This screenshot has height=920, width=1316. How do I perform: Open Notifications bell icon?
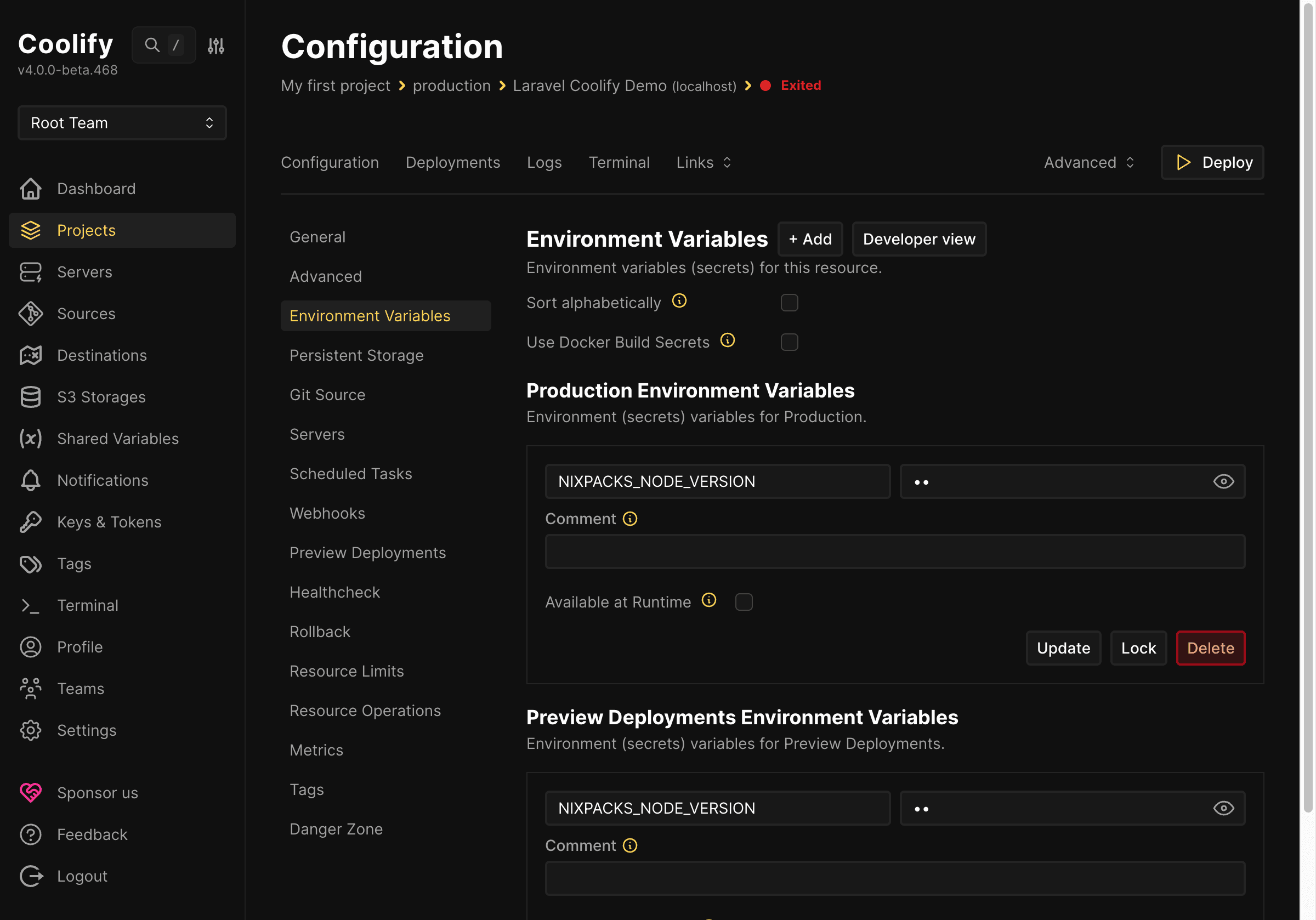[x=30, y=480]
